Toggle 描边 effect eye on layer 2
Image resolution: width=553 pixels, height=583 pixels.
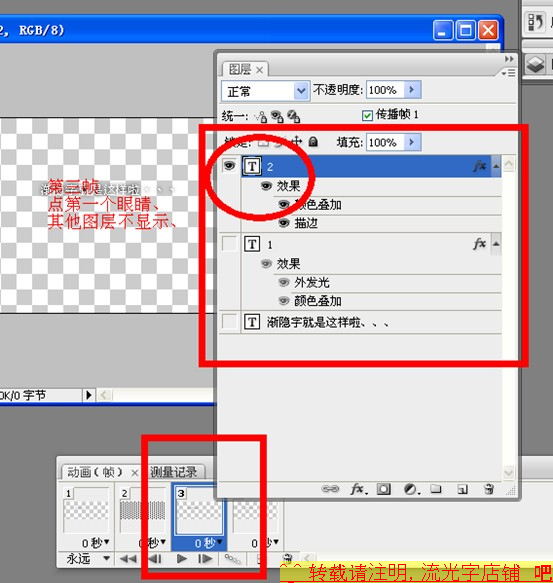click(x=284, y=223)
